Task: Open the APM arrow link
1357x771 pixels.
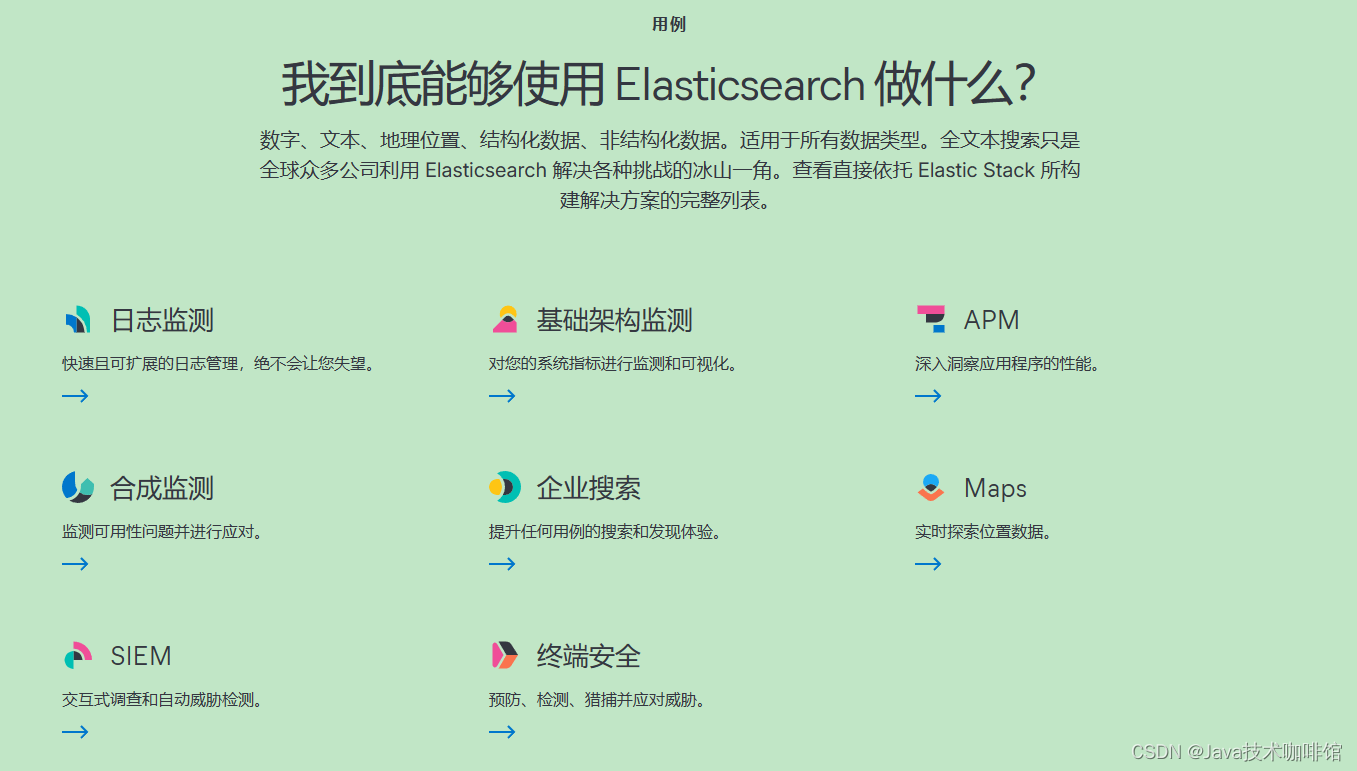Action: [928, 395]
